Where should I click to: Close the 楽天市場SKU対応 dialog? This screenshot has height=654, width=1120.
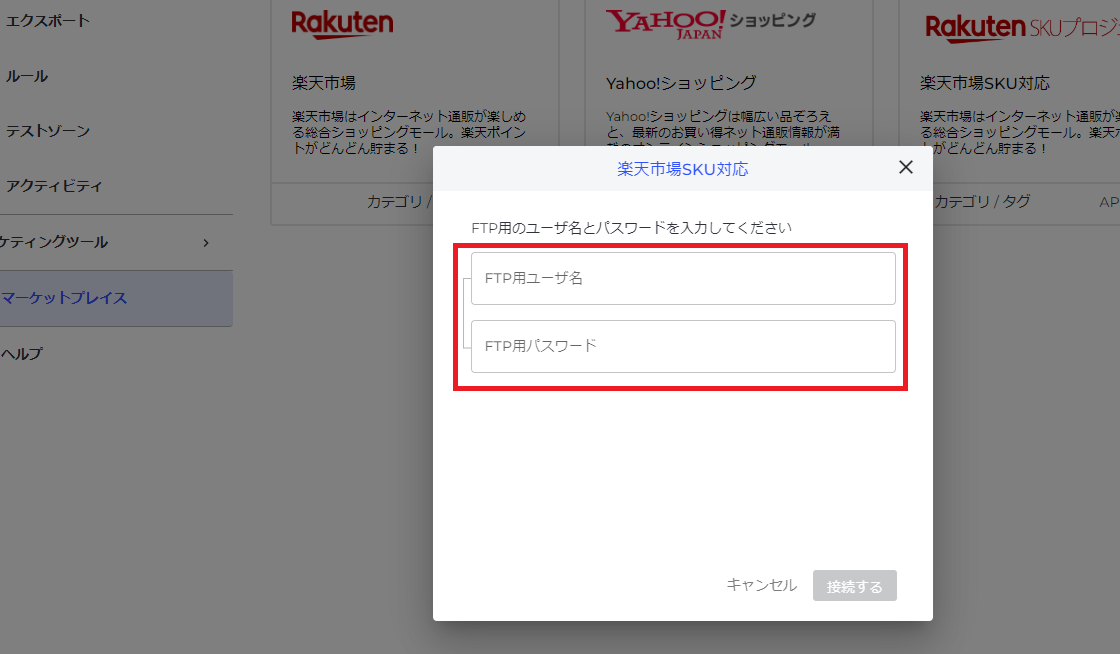[x=906, y=167]
